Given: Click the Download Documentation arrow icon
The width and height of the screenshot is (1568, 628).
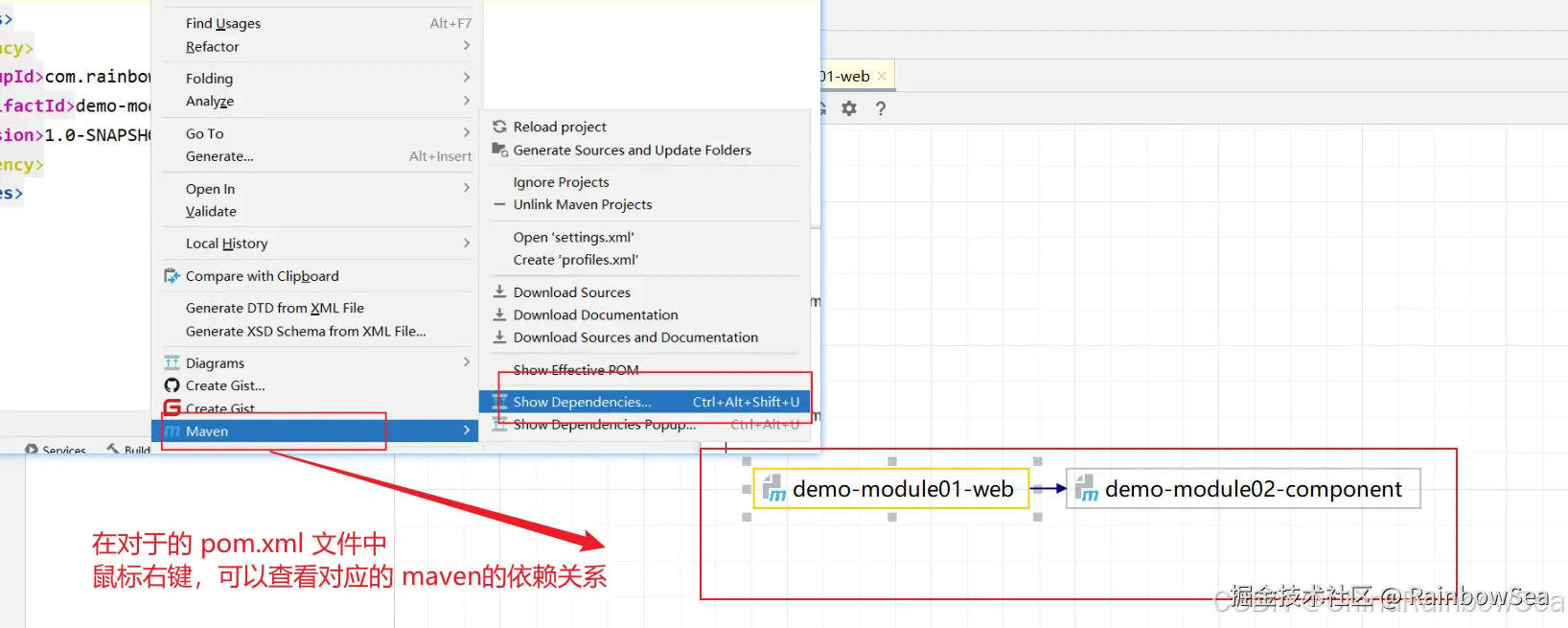Looking at the screenshot, I should [x=499, y=314].
